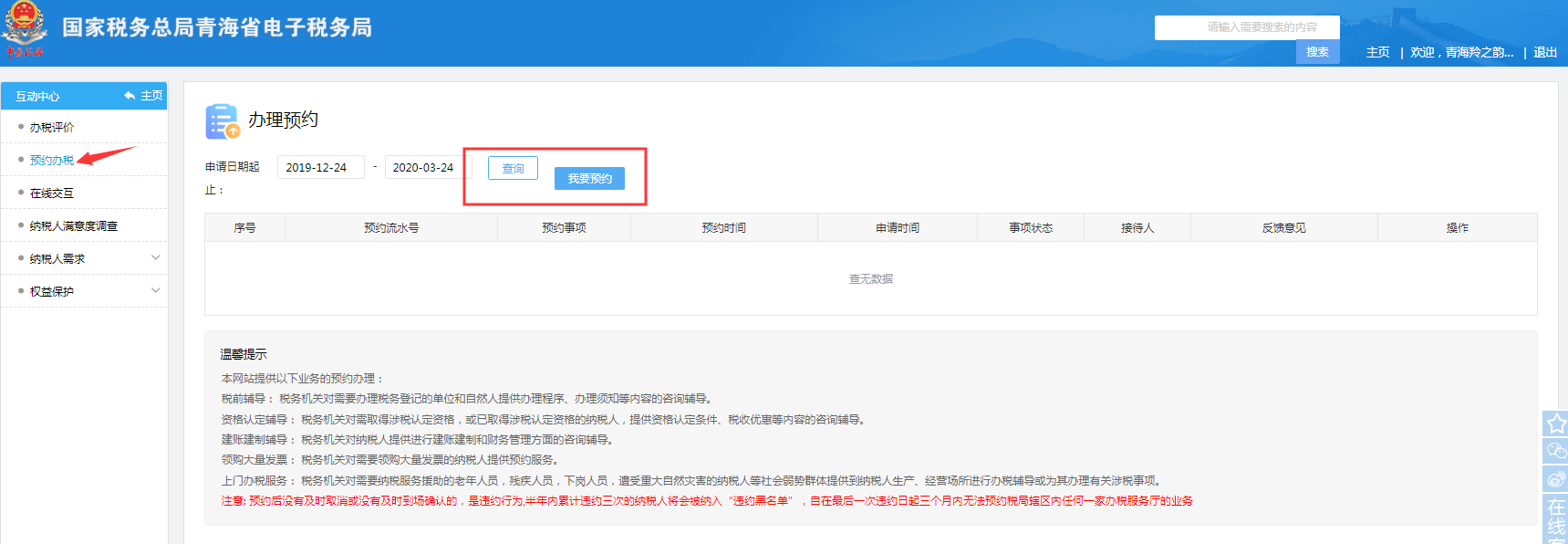Viewport: 1568px width, 544px height.
Task: Click the 预约事项 column header
Action: tap(564, 227)
